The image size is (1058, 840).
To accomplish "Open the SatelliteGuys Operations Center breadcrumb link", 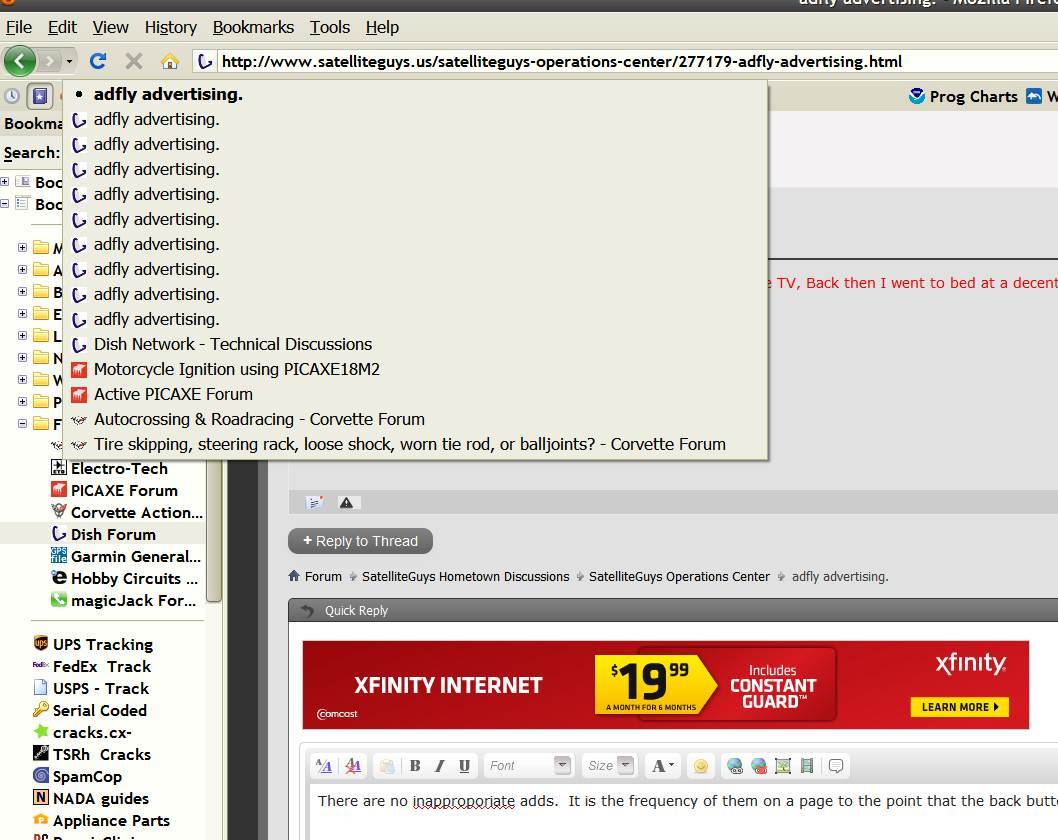I will 679,576.
